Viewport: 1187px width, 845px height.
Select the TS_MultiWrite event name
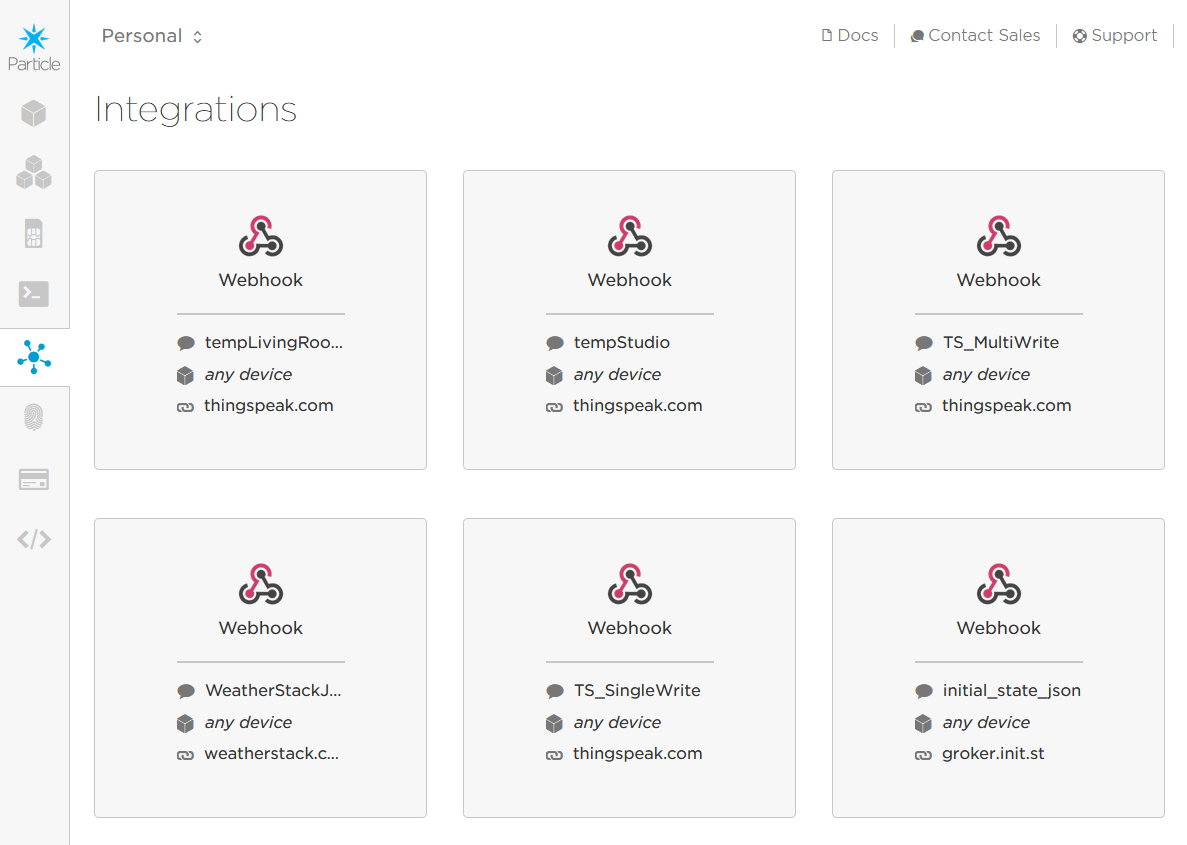pyautogui.click(x=1000, y=342)
